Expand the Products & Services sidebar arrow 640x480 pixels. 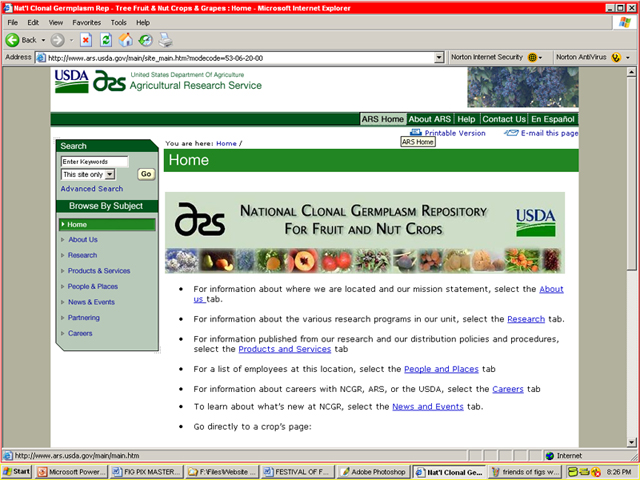point(62,271)
